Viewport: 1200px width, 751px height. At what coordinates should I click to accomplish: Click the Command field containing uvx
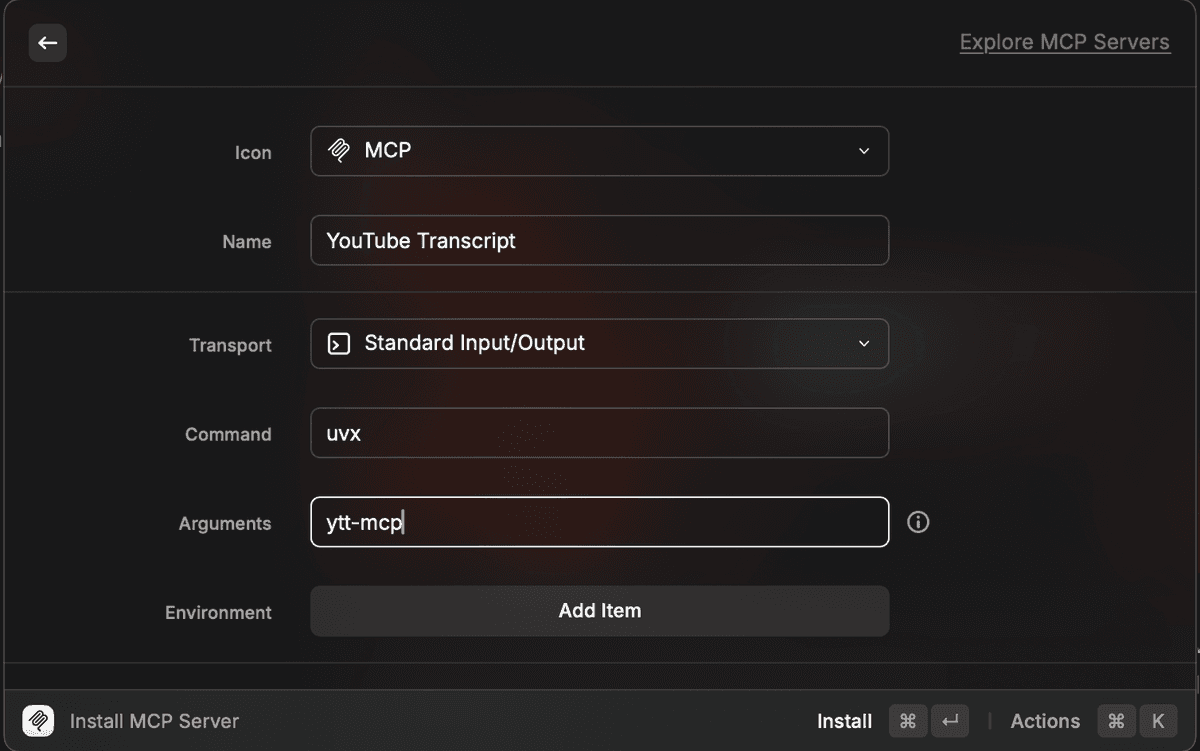599,432
